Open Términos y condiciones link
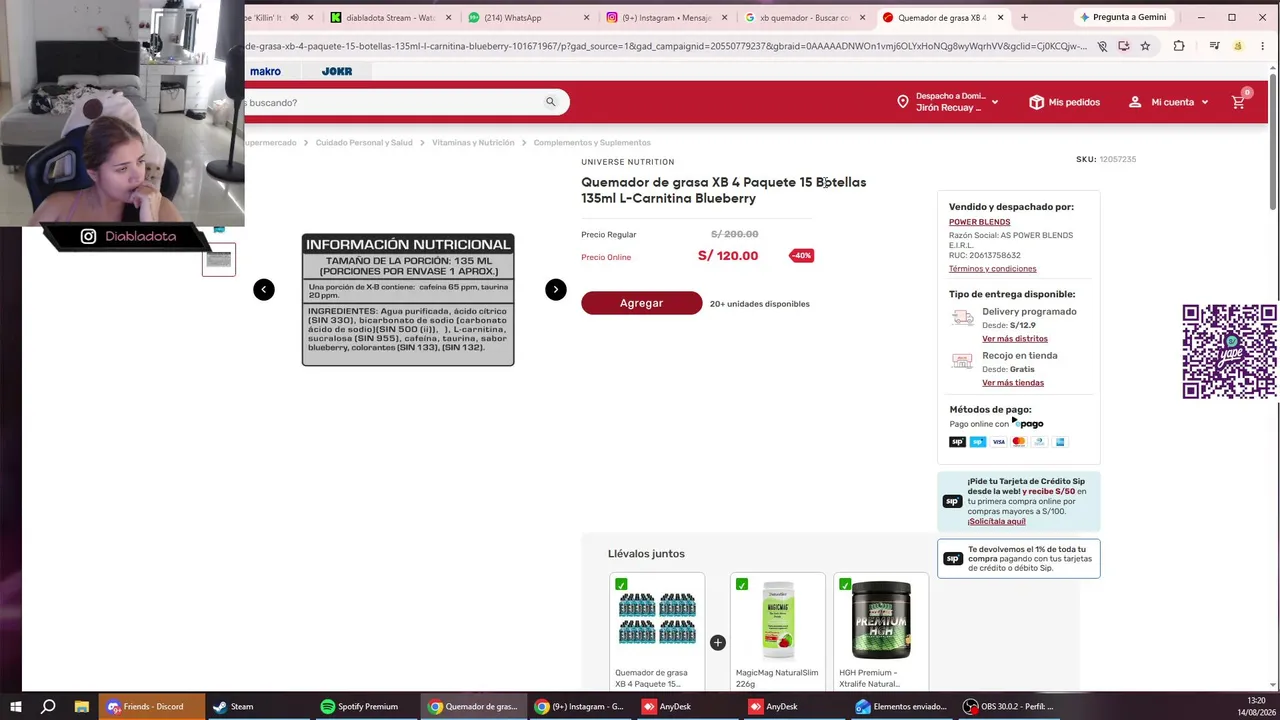 [x=992, y=269]
